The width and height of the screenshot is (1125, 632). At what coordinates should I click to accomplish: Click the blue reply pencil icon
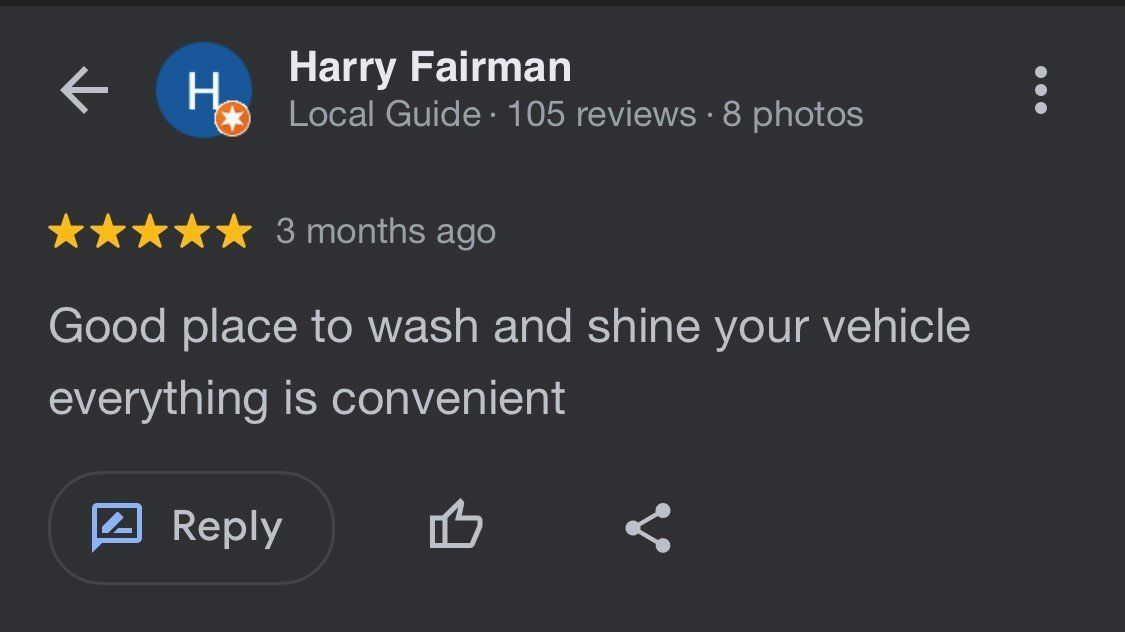point(117,526)
